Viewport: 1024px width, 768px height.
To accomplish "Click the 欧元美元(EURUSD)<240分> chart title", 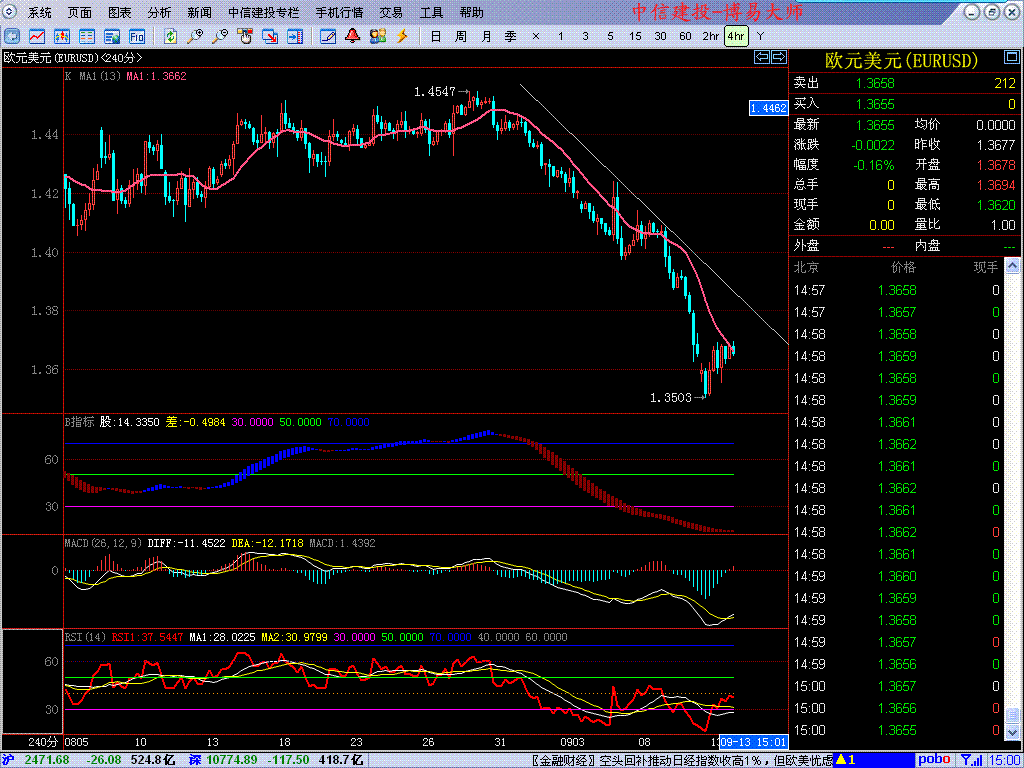I will 73,57.
